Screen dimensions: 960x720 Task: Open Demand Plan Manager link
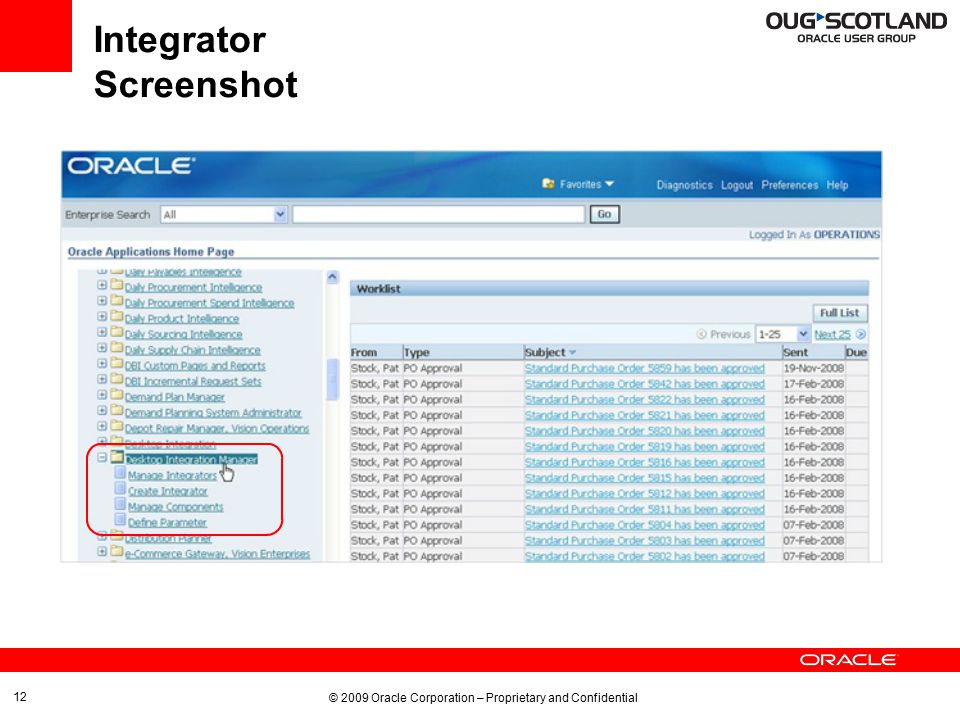tap(174, 397)
